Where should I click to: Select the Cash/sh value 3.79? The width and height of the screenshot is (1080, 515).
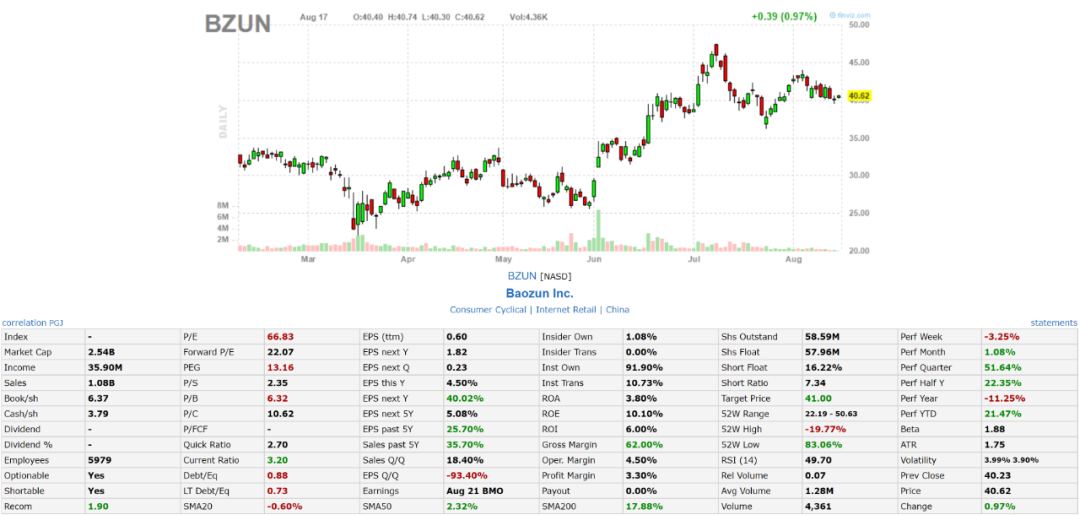[x=98, y=414]
